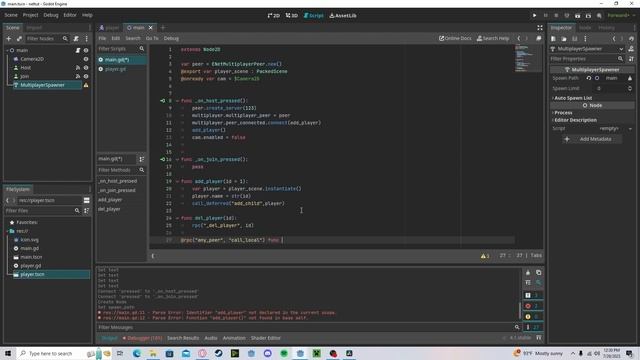Open the Forward+ renderer dropdown
The width and height of the screenshot is (640, 360).
pos(620,16)
